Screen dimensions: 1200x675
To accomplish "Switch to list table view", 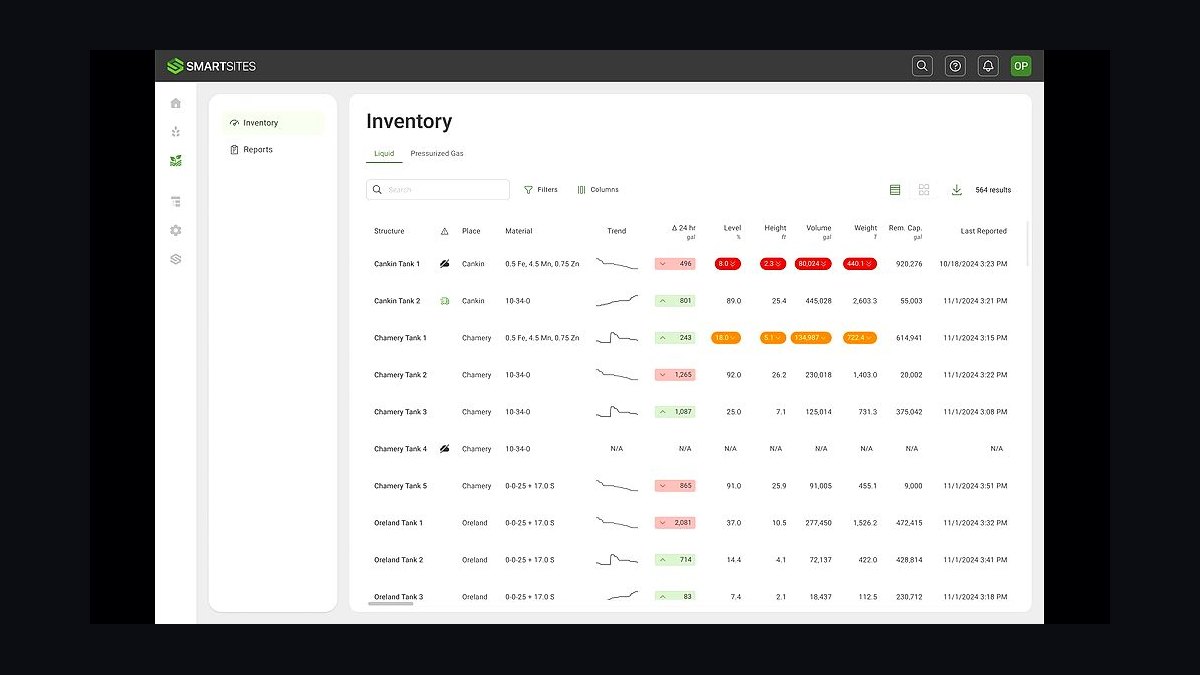I will click(895, 190).
